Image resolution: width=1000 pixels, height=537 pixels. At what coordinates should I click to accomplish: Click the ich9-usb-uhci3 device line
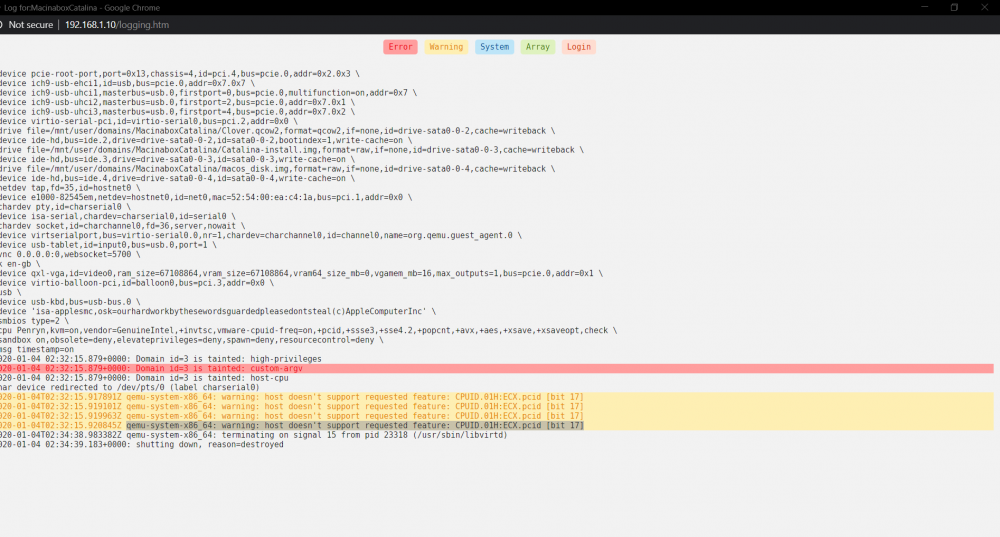point(177,112)
